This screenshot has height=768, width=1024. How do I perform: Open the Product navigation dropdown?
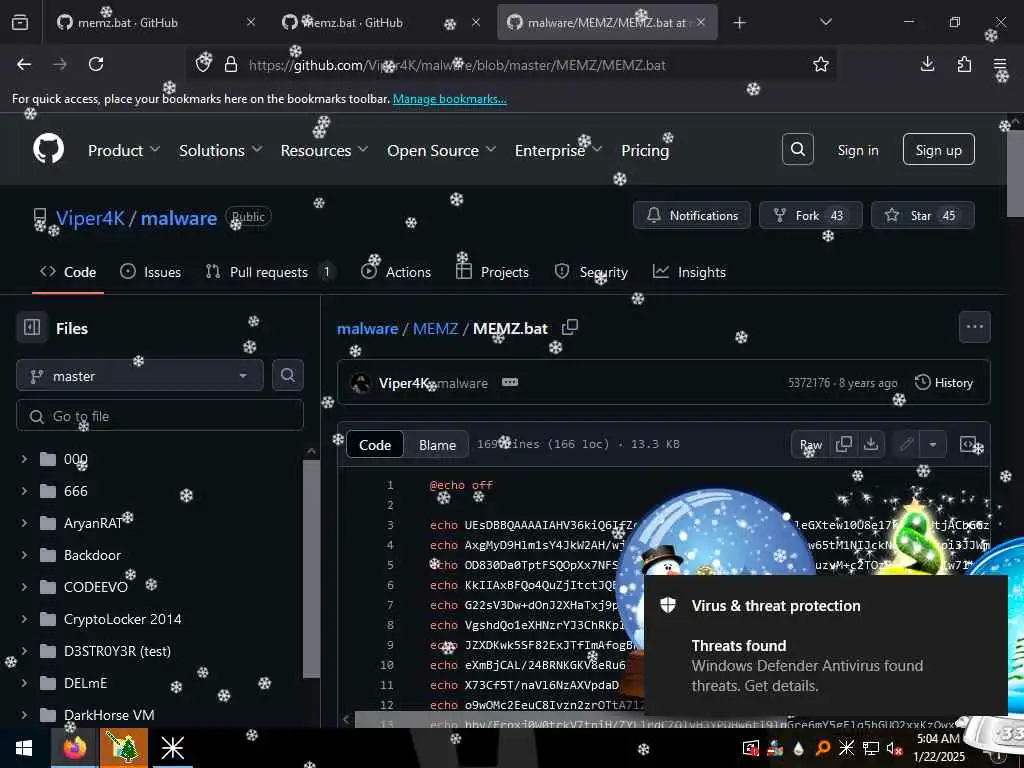tap(124, 150)
